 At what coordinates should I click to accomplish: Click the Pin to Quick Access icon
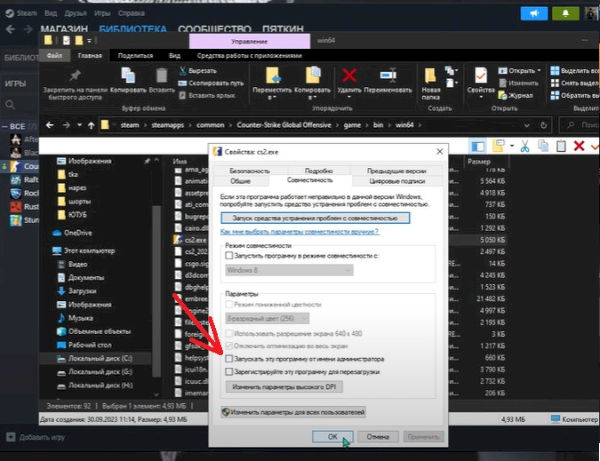click(x=75, y=75)
